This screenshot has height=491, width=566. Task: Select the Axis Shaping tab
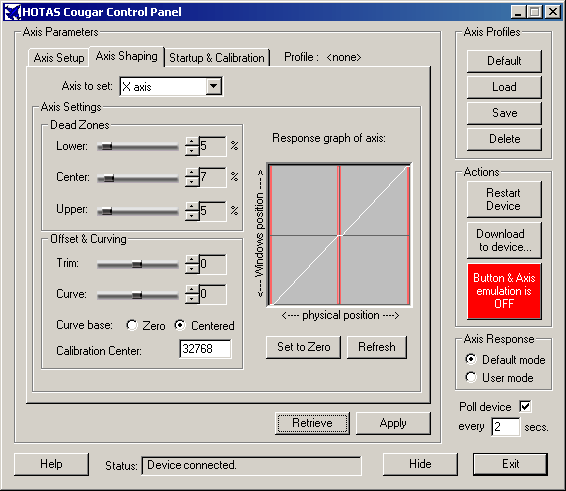pyautogui.click(x=126, y=56)
